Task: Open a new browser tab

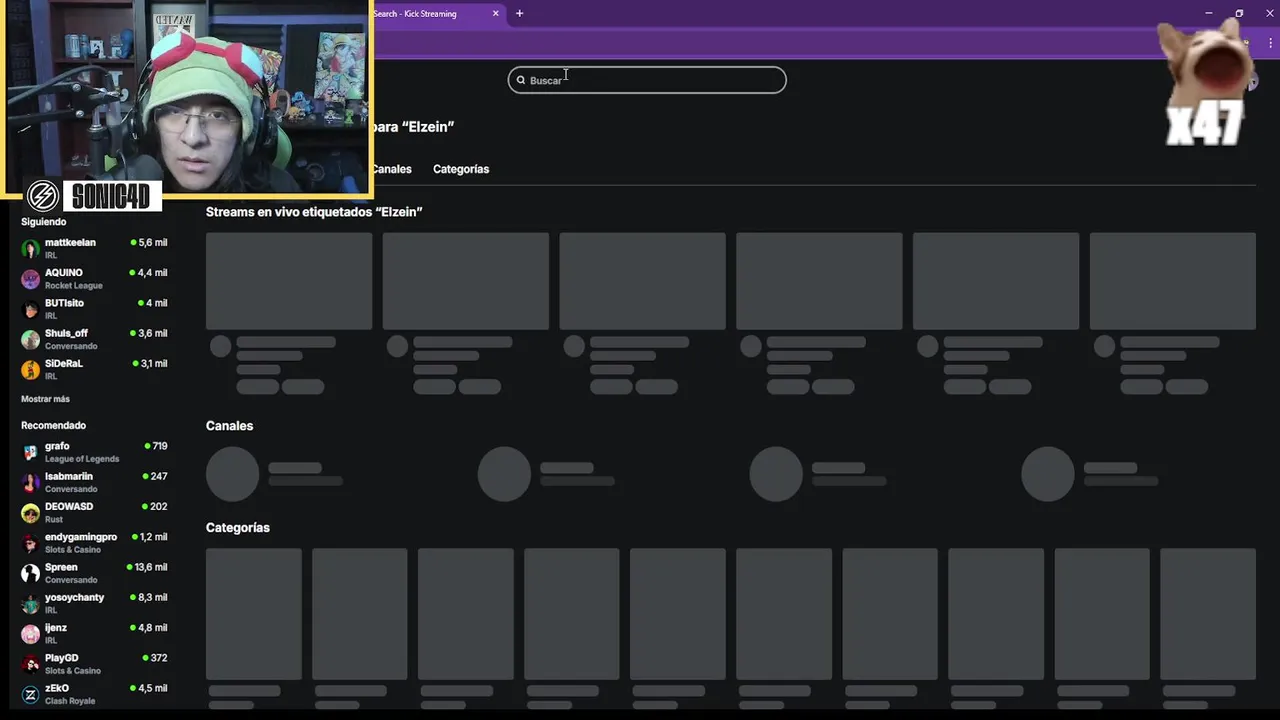Action: 519,13
